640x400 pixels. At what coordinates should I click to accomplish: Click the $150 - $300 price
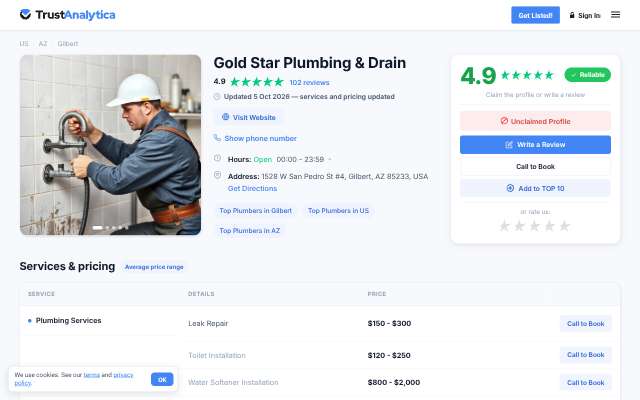point(389,323)
